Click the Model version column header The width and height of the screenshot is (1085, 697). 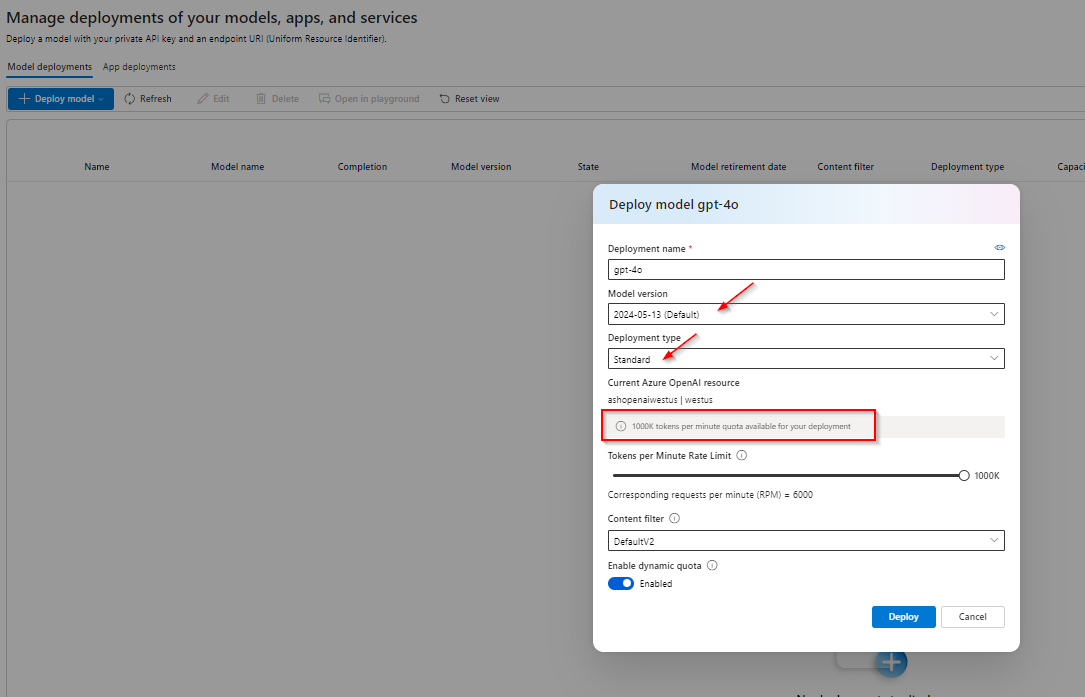pyautogui.click(x=481, y=167)
